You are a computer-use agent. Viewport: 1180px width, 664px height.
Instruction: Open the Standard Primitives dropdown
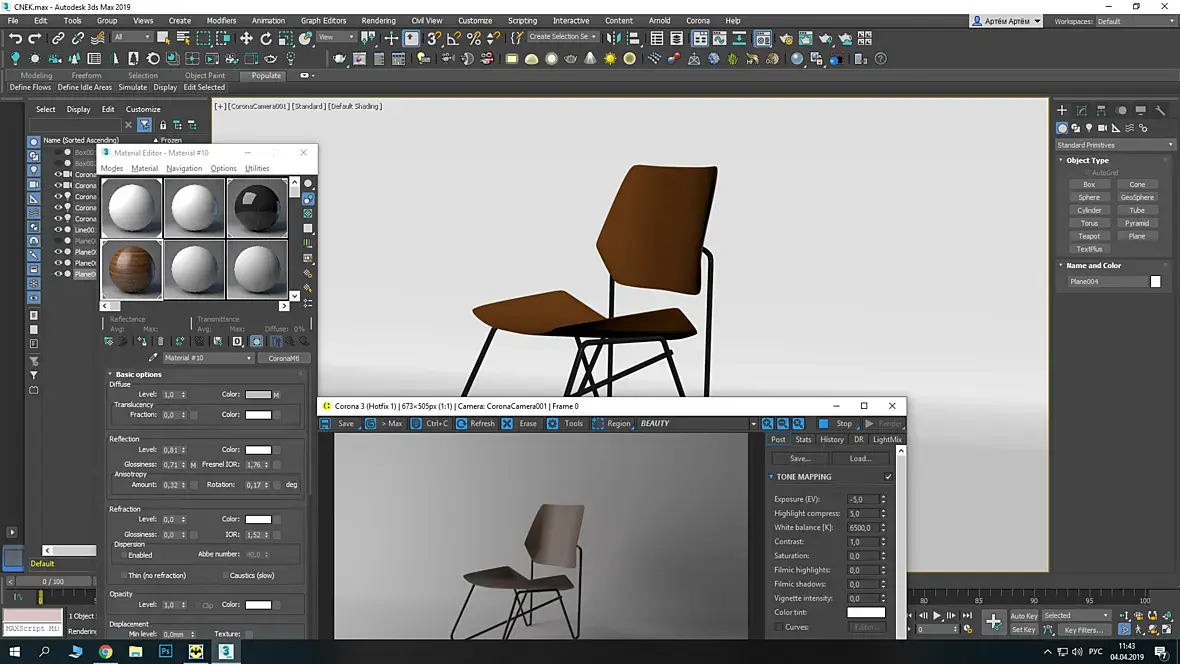[x=1115, y=145]
